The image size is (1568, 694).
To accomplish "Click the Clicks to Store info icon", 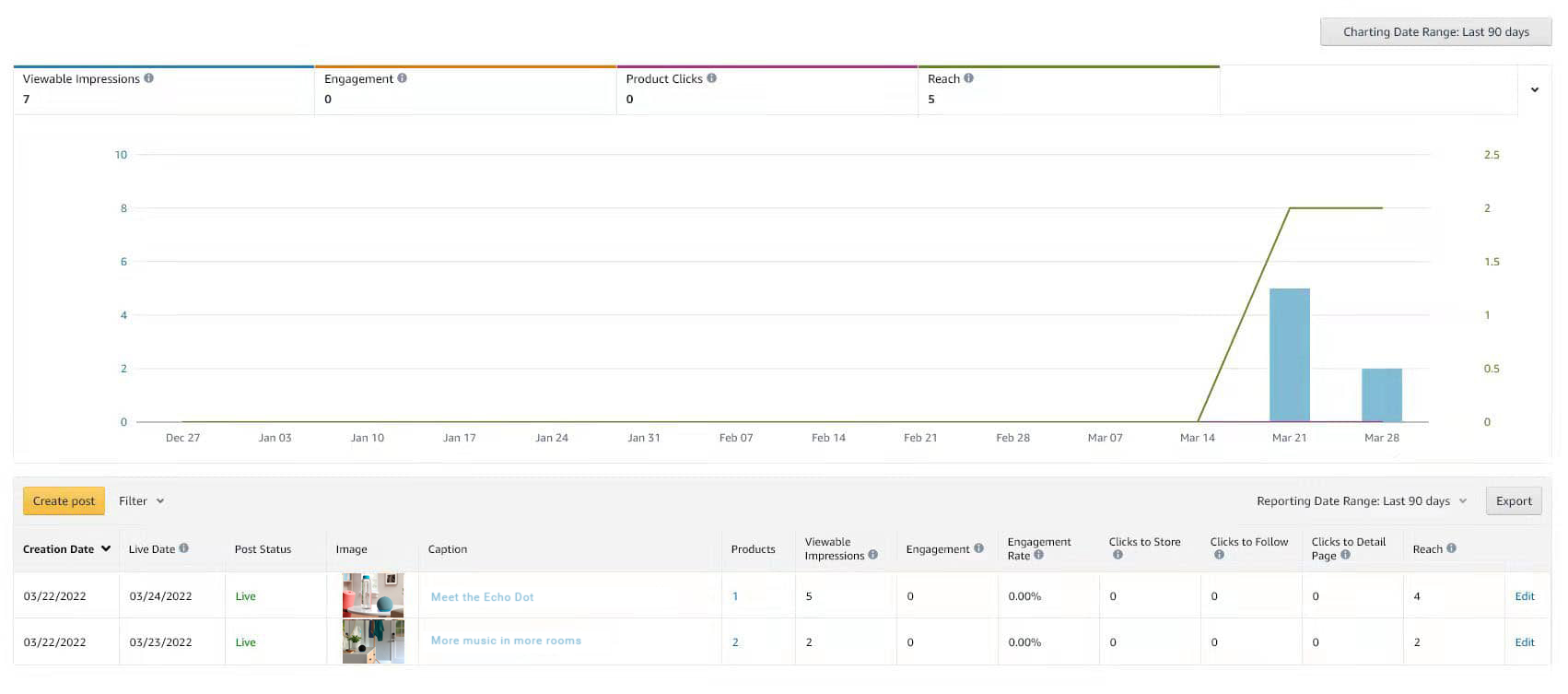I will pos(1117,555).
